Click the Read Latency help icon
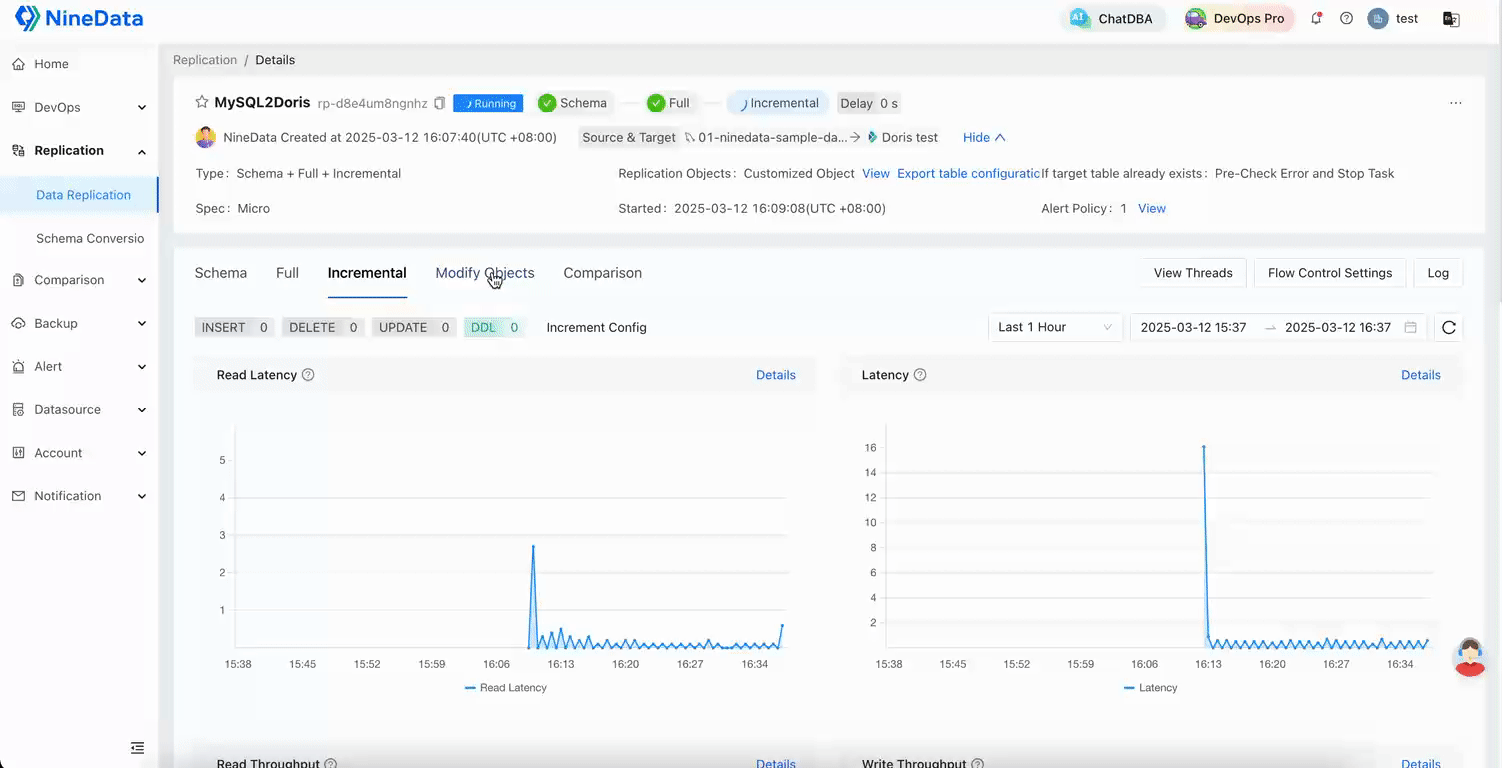The width and height of the screenshot is (1502, 768). (x=308, y=375)
